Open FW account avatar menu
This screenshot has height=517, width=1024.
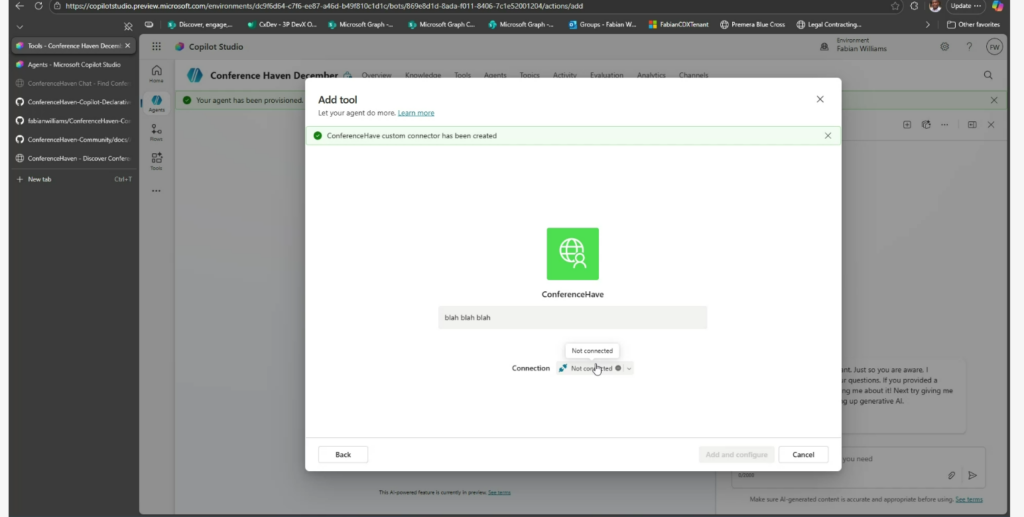point(994,46)
